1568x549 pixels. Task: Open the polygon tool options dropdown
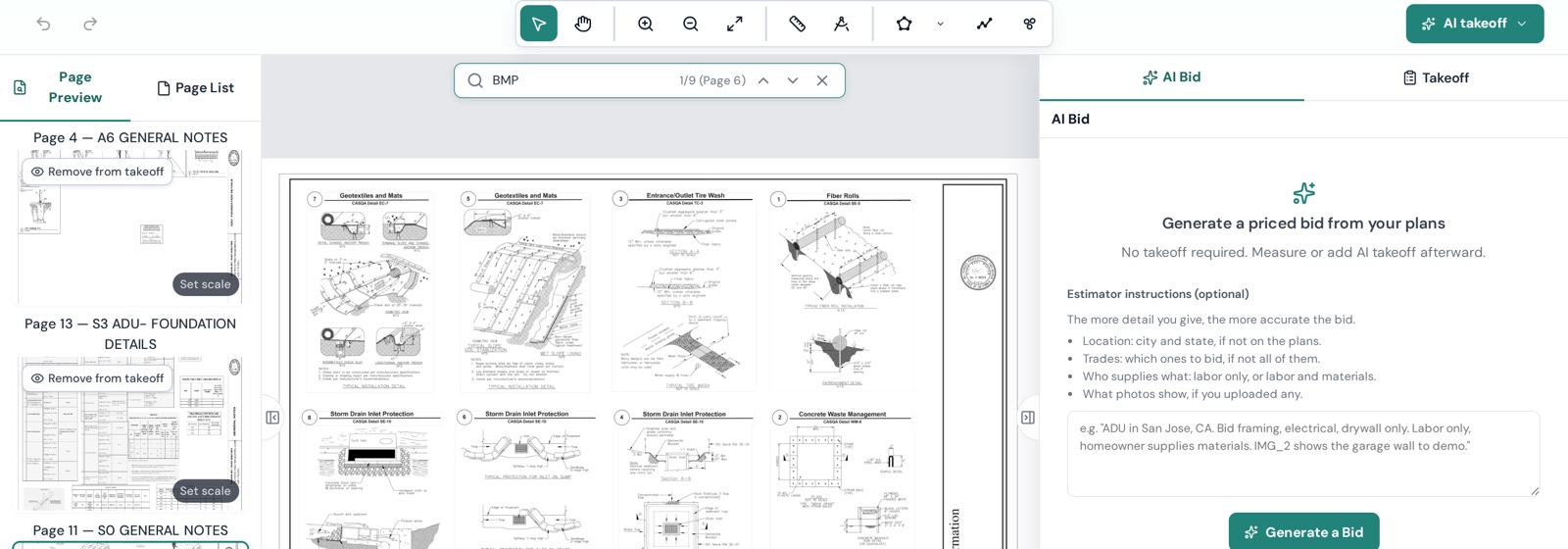click(x=941, y=24)
